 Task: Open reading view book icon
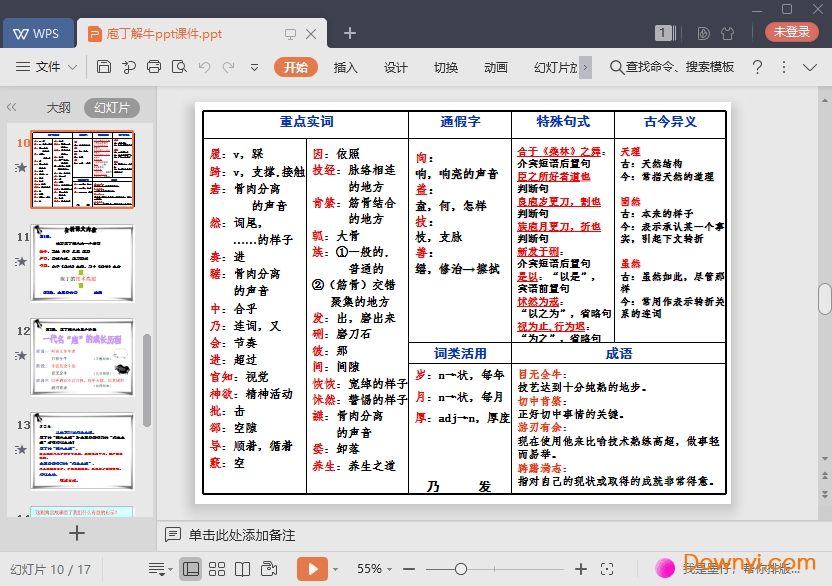[x=242, y=569]
